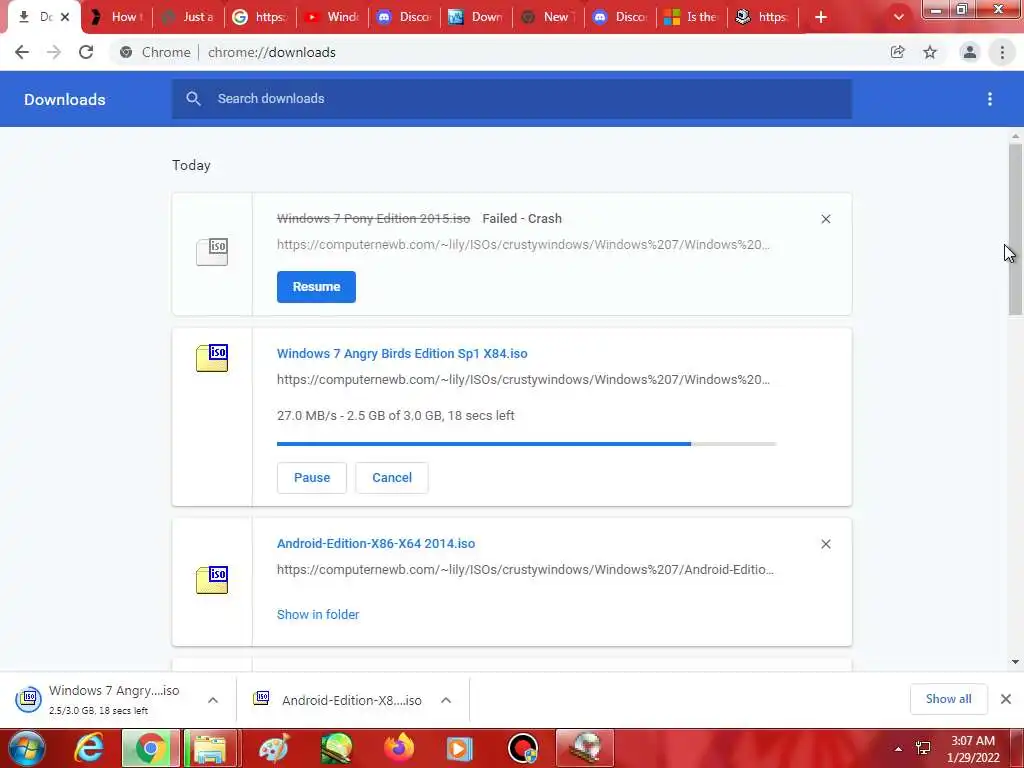Launch Firefox from taskbar
The height and width of the screenshot is (768, 1024).
point(398,748)
